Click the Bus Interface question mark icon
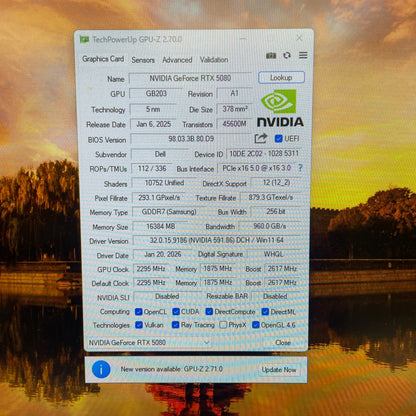The height and width of the screenshot is (416, 416). coord(300,168)
